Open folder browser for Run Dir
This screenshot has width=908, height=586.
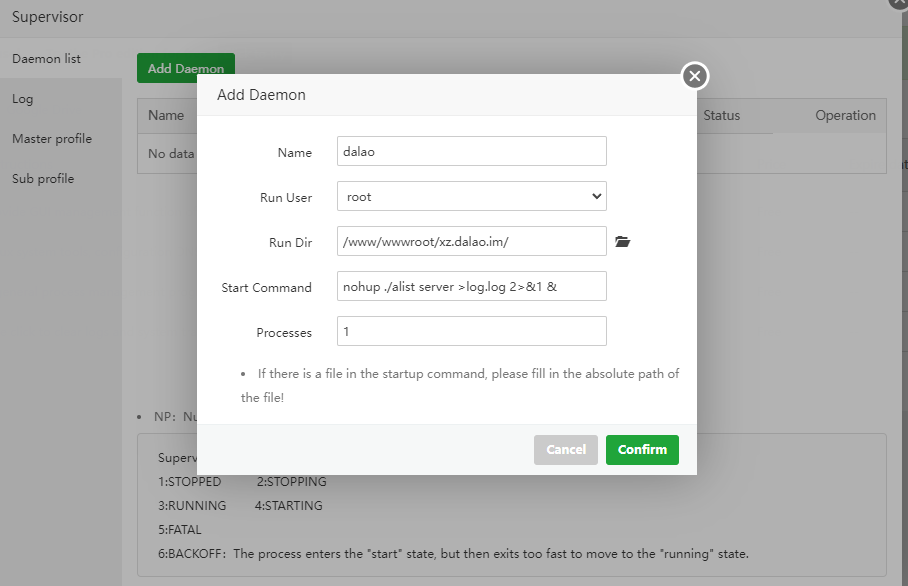coord(622,242)
